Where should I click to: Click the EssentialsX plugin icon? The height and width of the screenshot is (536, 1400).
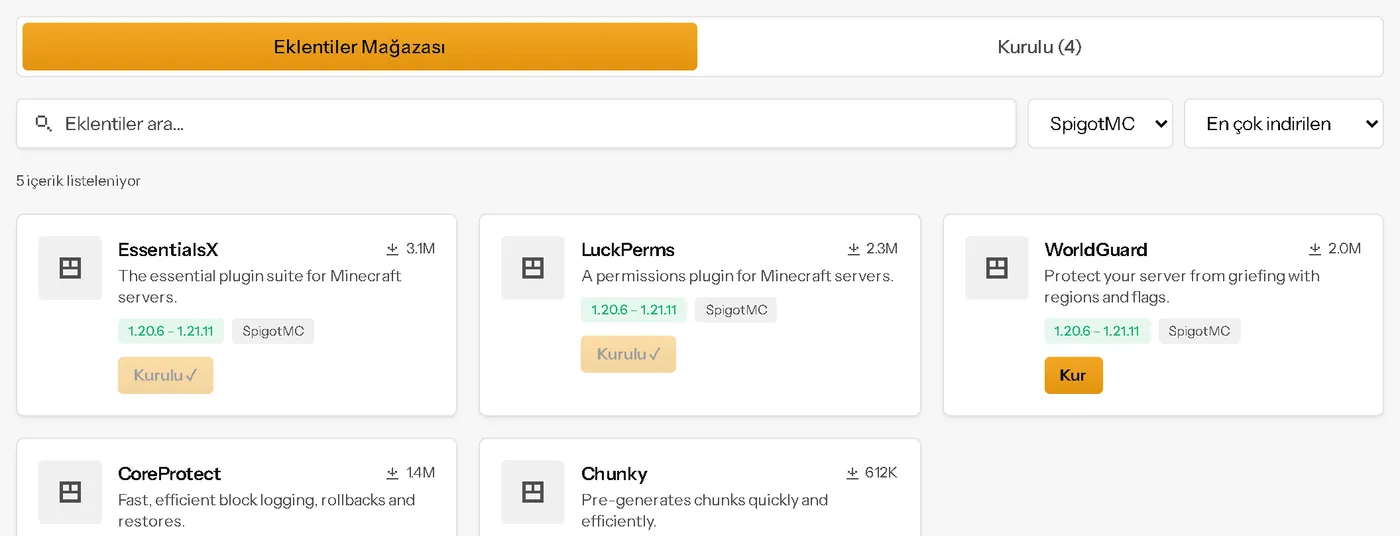(x=70, y=268)
